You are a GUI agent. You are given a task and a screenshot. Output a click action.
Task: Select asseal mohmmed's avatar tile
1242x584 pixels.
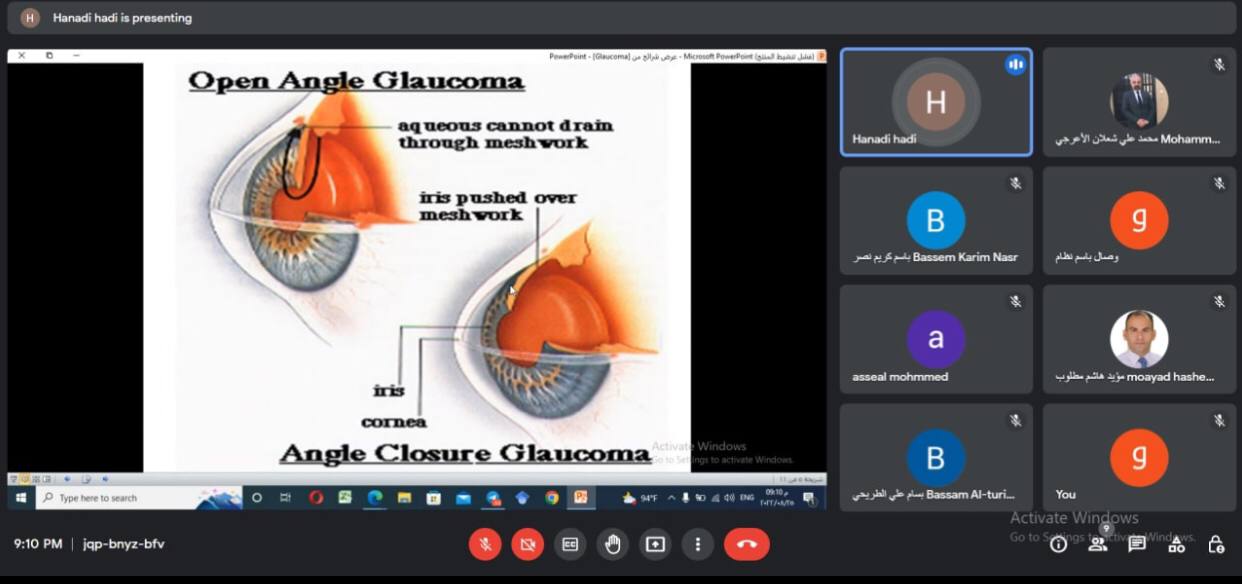(x=935, y=339)
